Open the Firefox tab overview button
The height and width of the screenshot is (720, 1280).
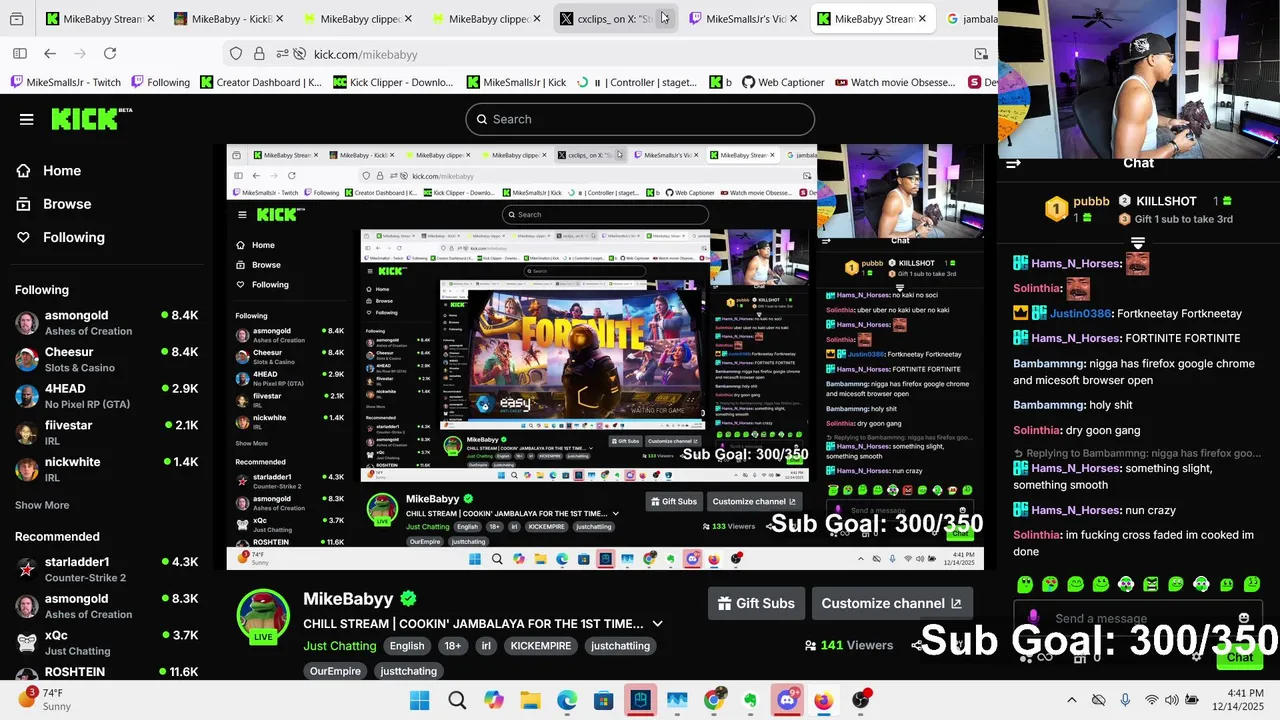click(16, 19)
